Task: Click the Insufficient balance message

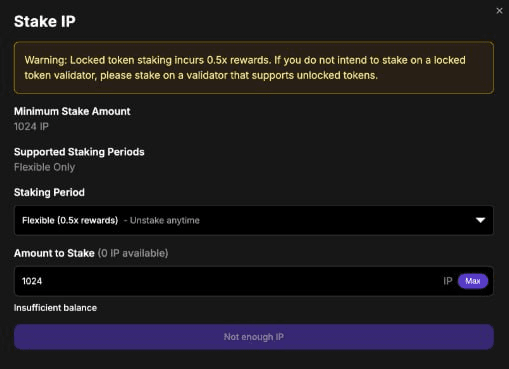Action: pos(55,308)
